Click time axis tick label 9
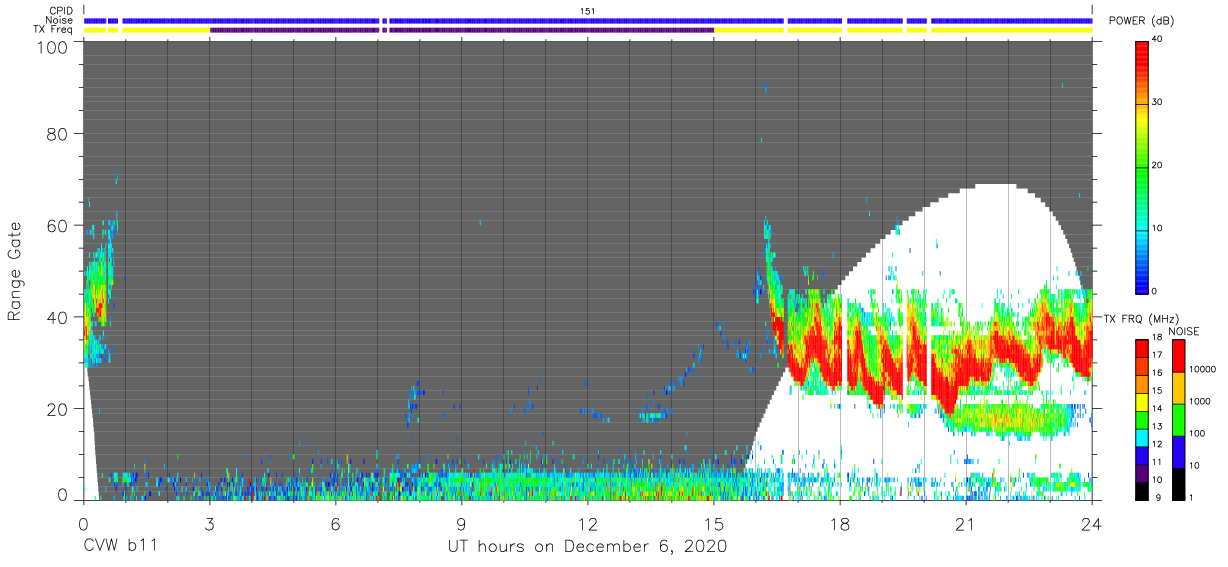1228x567 pixels. 461,524
